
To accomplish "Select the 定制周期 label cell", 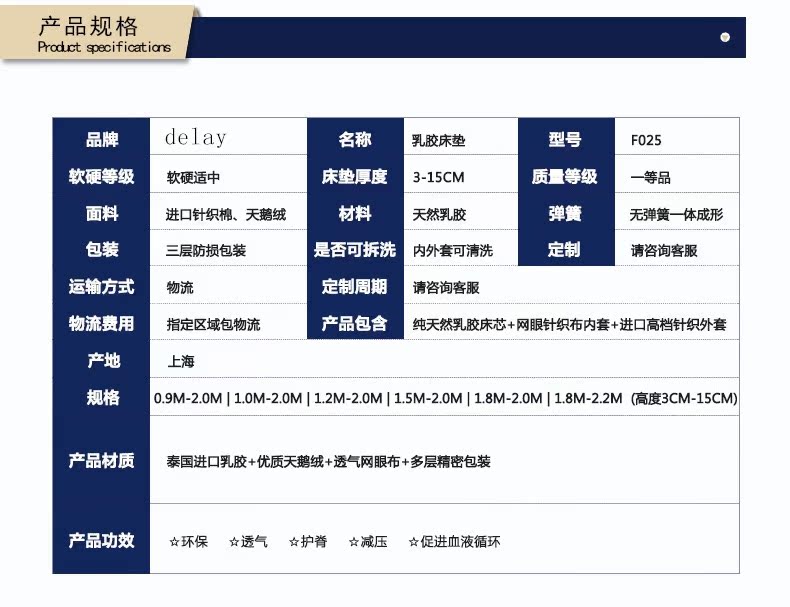I will click(x=355, y=285).
